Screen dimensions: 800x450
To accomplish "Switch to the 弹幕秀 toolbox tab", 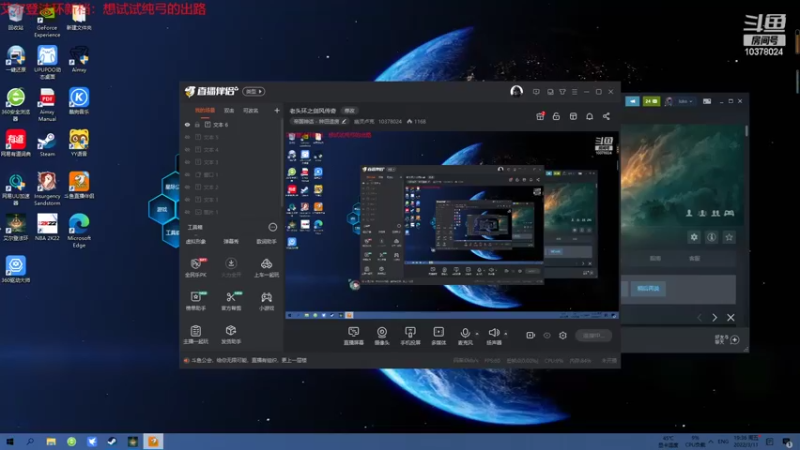I will (231, 242).
